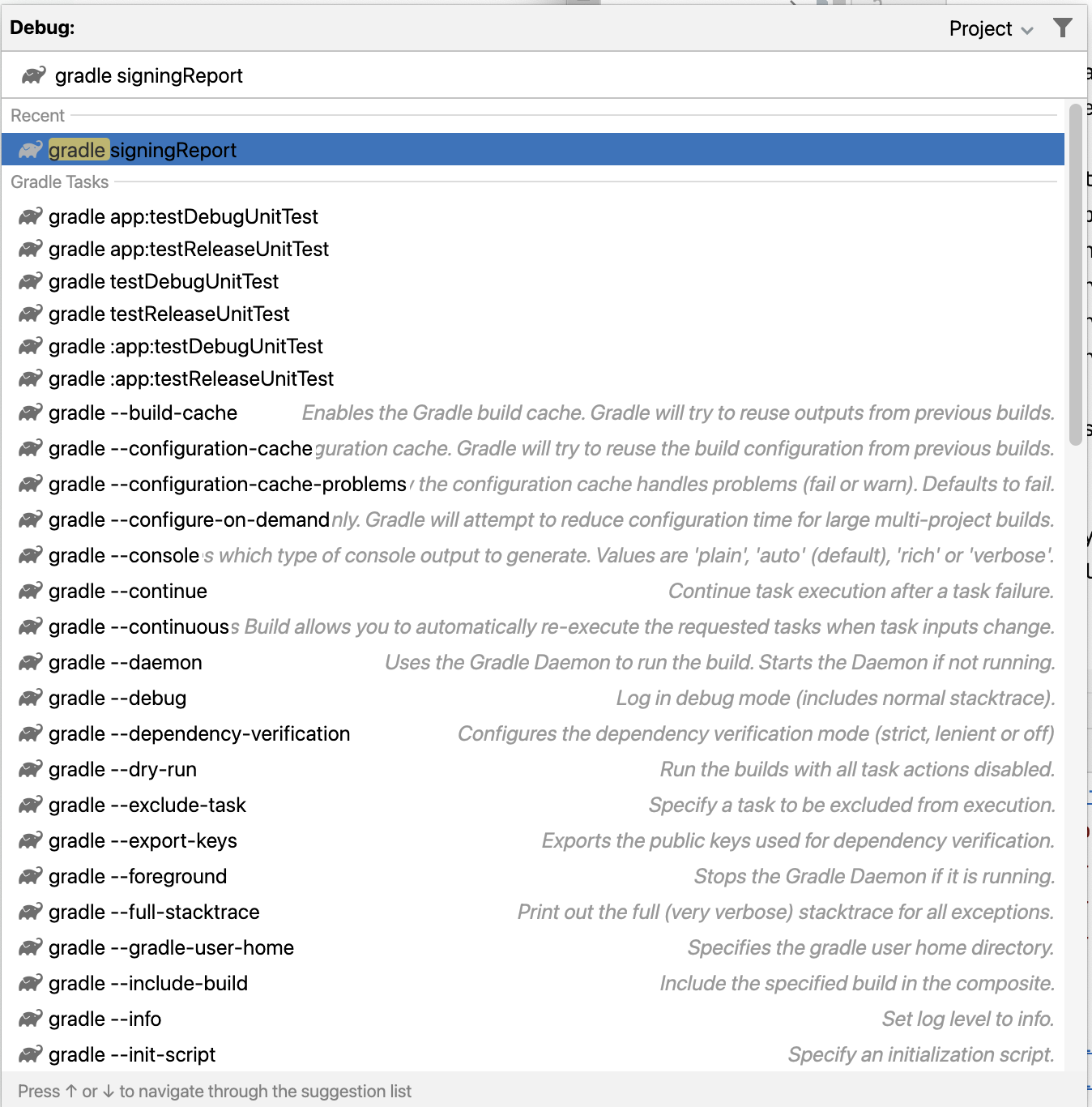This screenshot has width=1092, height=1107.
Task: Select gradle --init-script option
Action: click(533, 1054)
